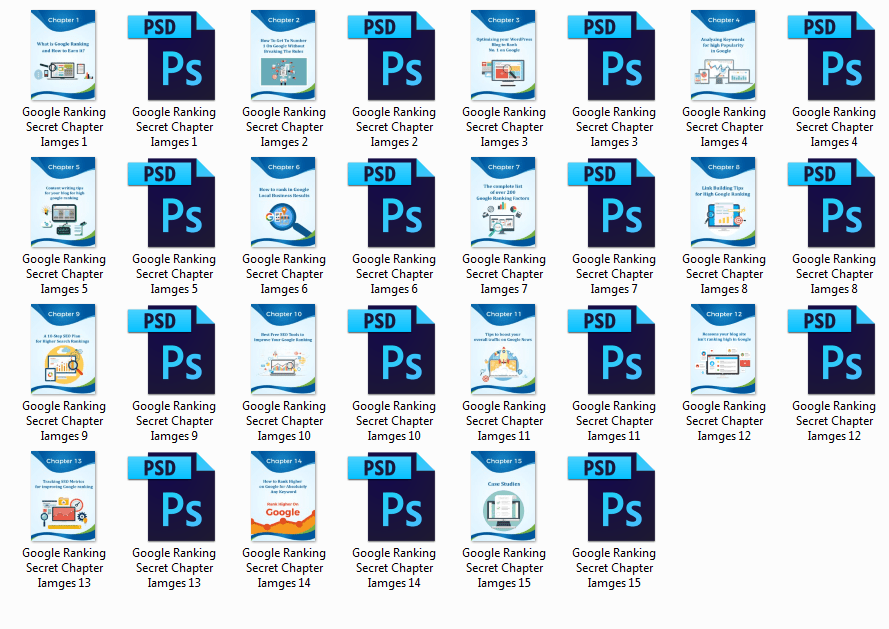Select the PSD file icon for Chapter Iamges 7
This screenshot has width=889, height=629.
(614, 203)
